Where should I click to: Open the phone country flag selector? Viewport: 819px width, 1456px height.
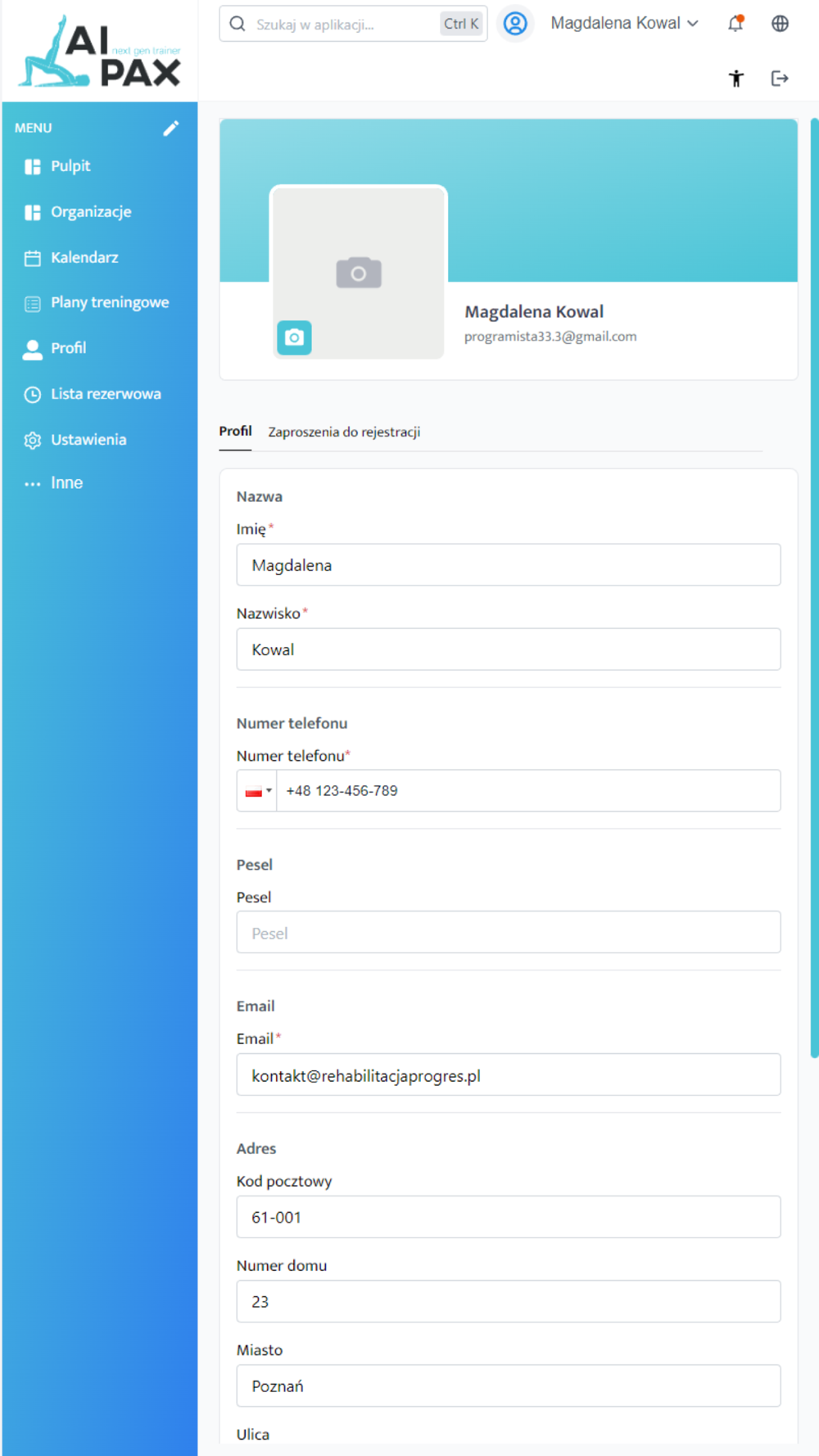coord(257,790)
